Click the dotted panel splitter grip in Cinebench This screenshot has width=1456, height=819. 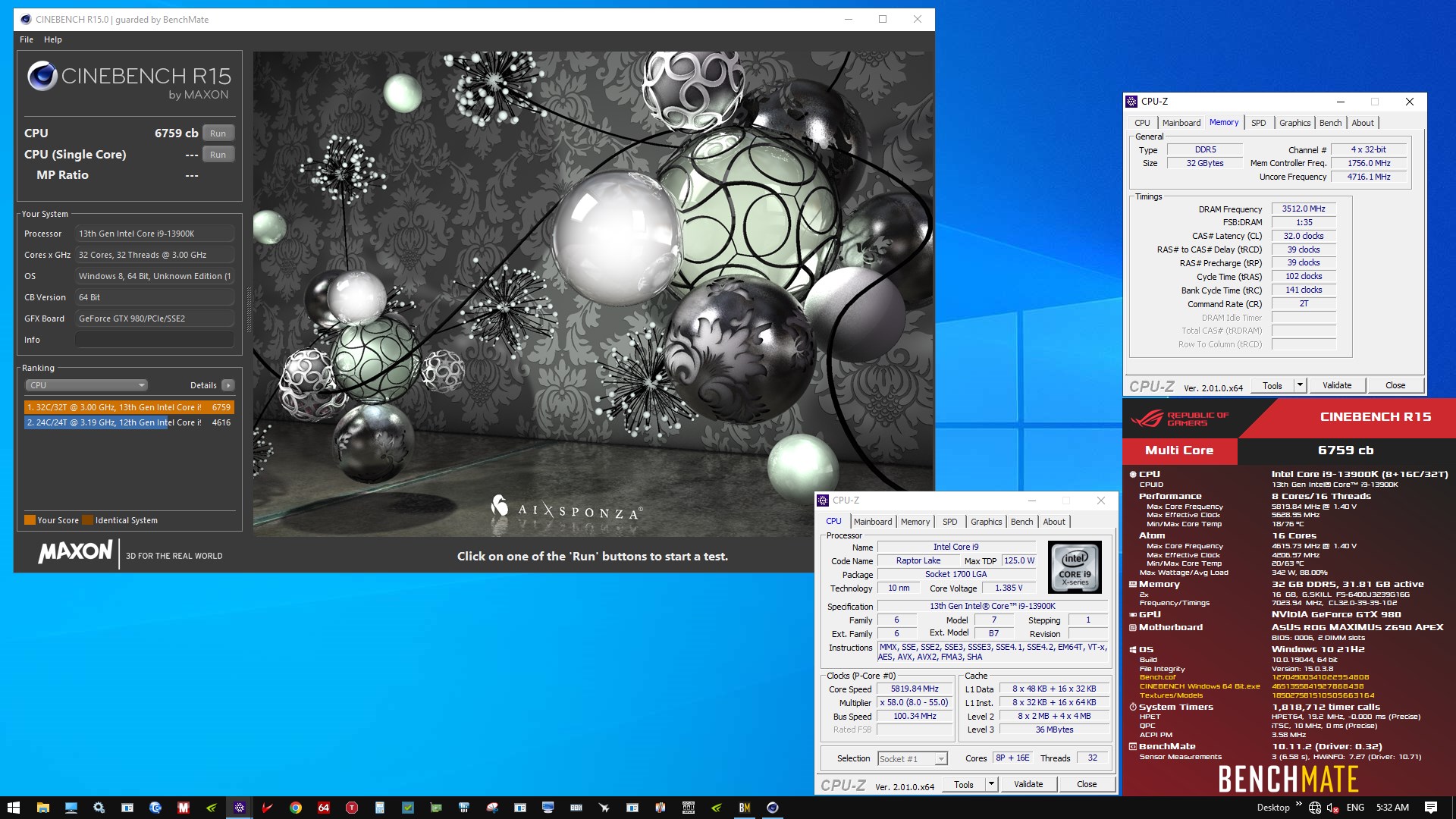(x=248, y=309)
